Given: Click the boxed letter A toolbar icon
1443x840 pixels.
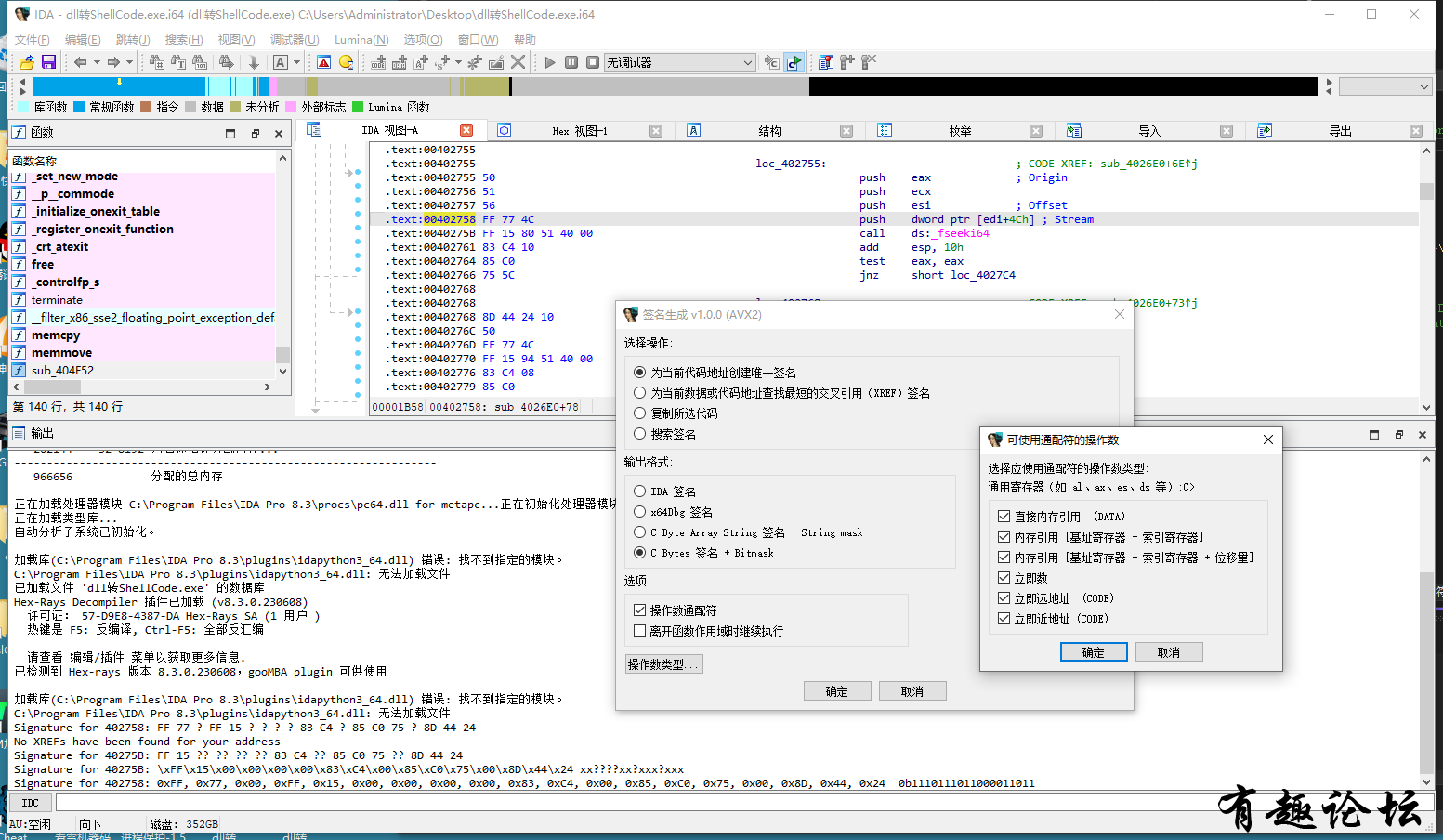Looking at the screenshot, I should click(x=281, y=62).
